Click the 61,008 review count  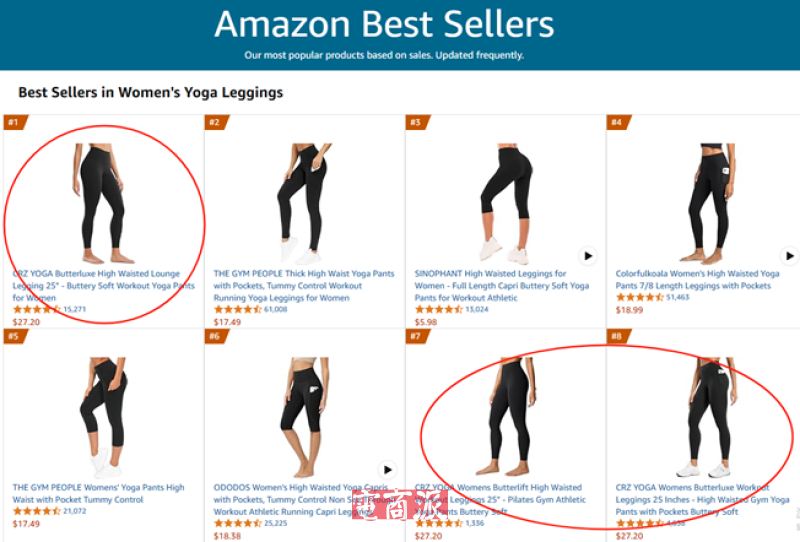click(276, 309)
